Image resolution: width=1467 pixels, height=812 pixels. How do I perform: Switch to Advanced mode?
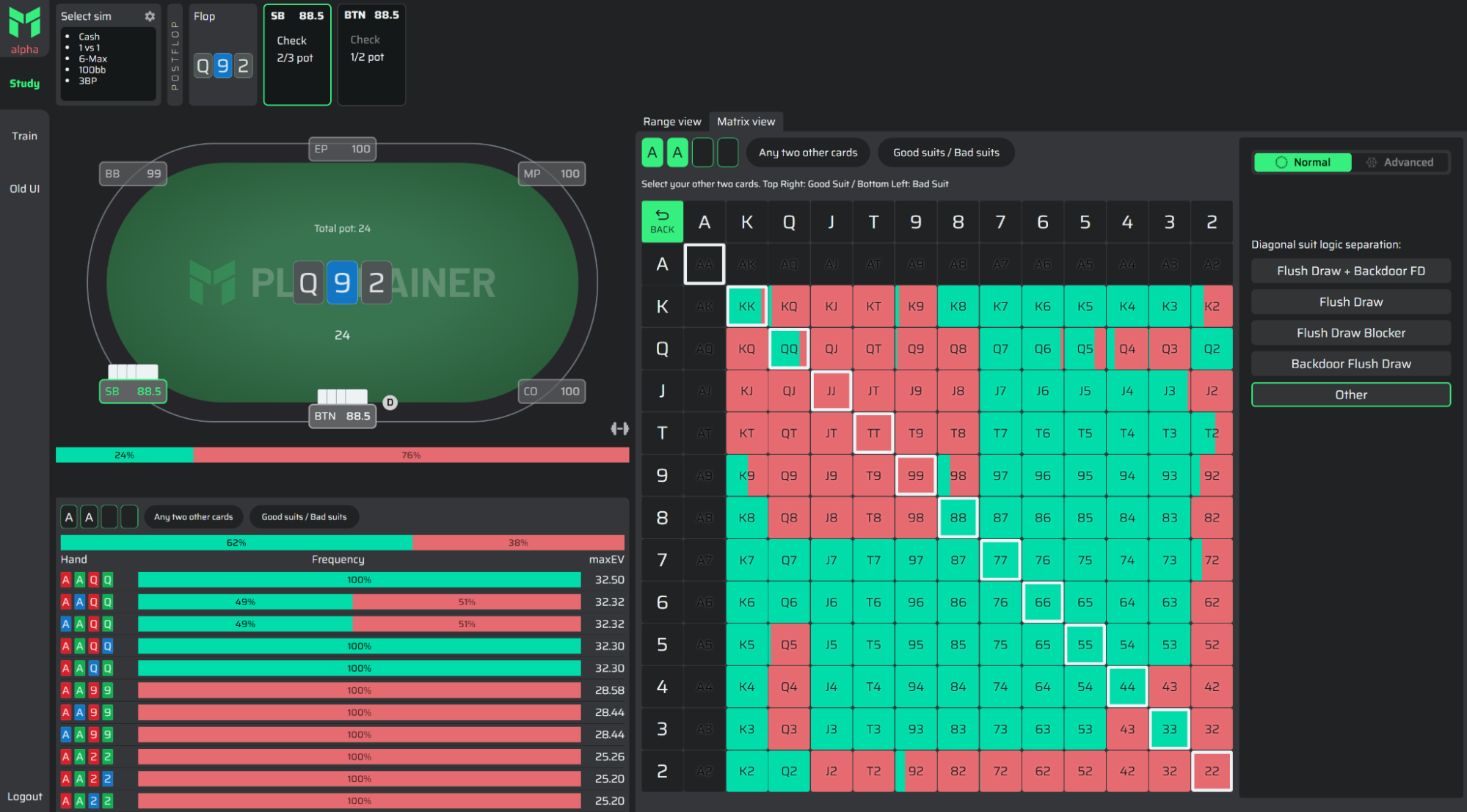1400,162
